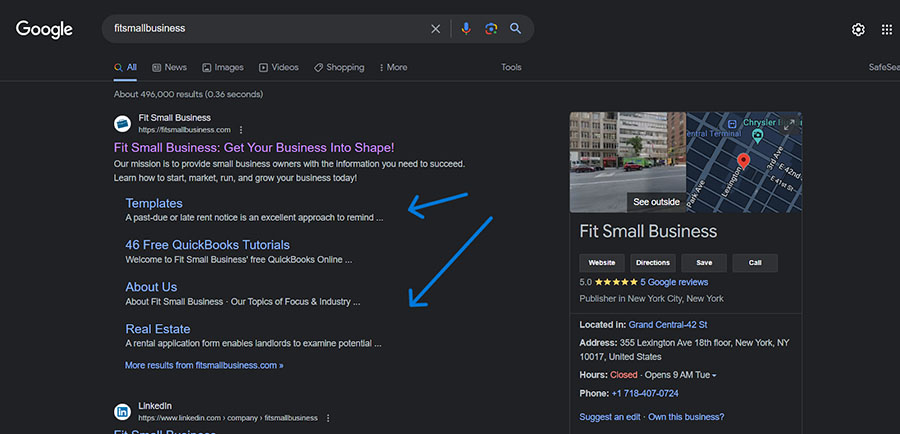Click the Directions button
900x434 pixels.
click(653, 263)
